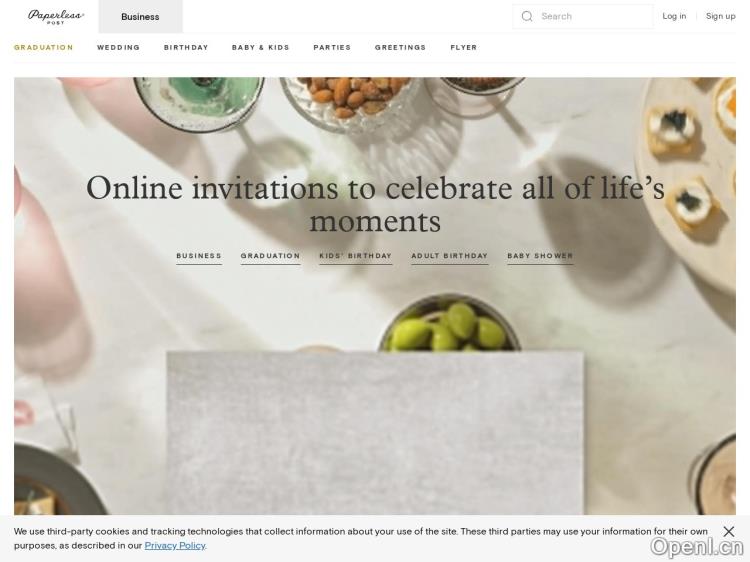Open the Adult Birthday hero link
Image resolution: width=750 pixels, height=562 pixels.
tap(450, 256)
